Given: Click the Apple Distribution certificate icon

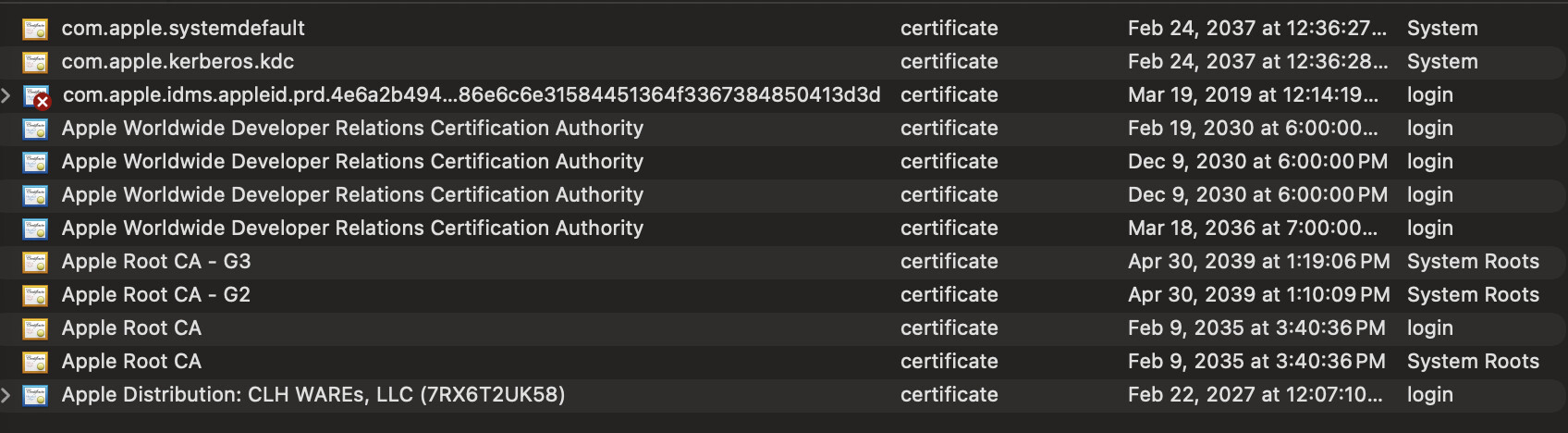Looking at the screenshot, I should (35, 395).
